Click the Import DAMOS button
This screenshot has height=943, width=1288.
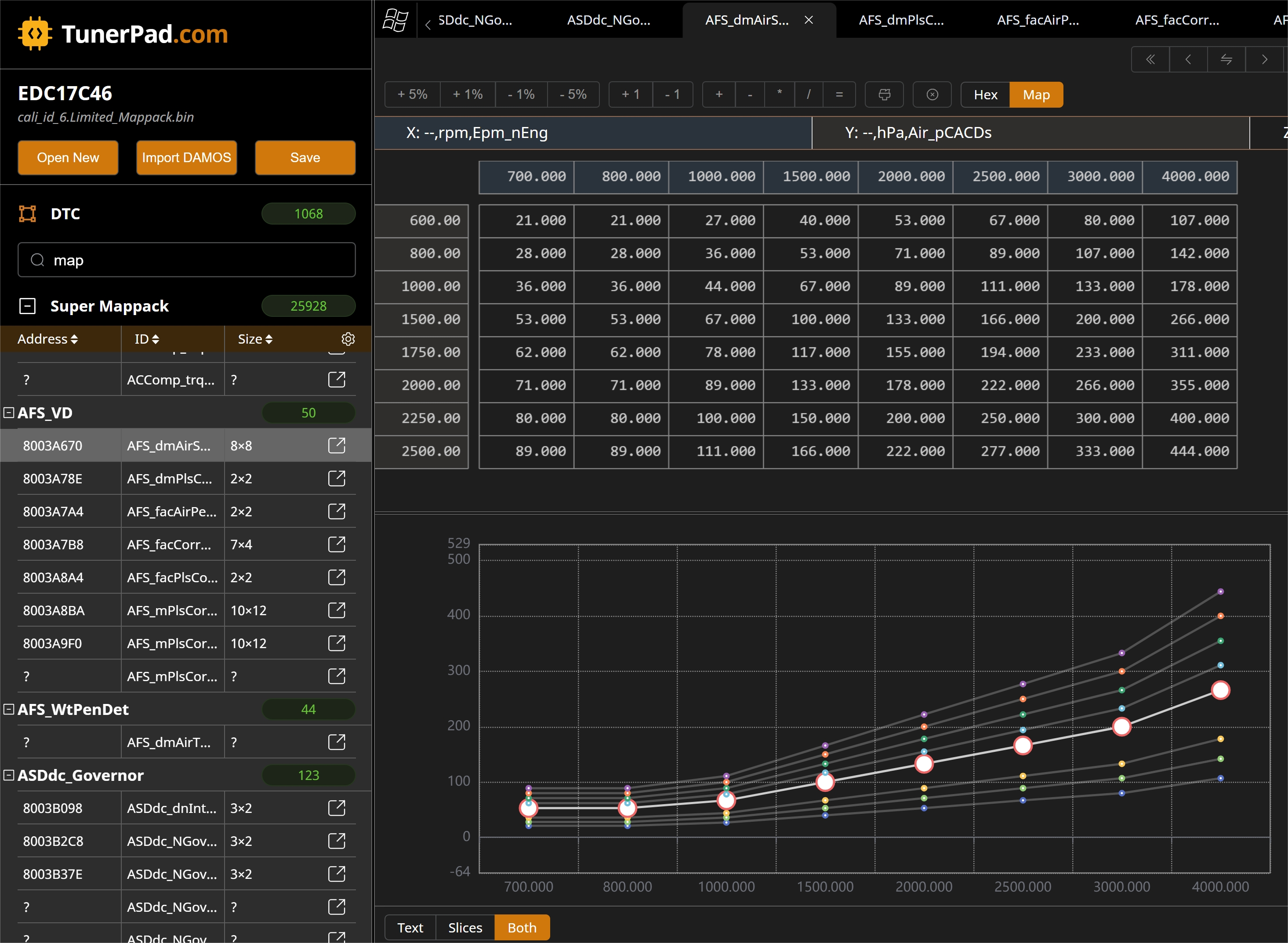(x=186, y=158)
